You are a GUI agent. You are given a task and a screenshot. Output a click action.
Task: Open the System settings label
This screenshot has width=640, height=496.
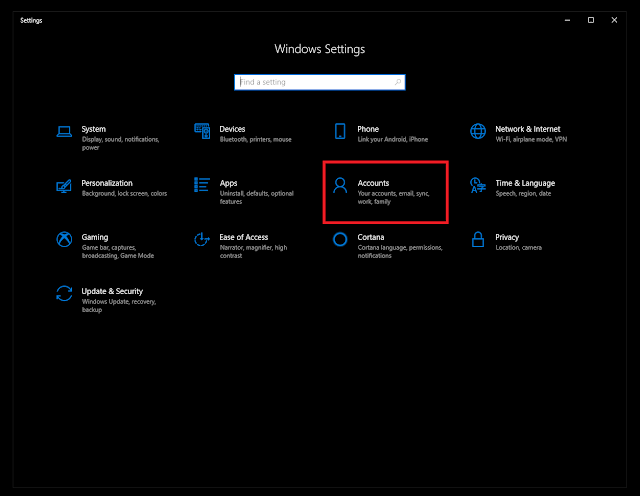coord(93,129)
